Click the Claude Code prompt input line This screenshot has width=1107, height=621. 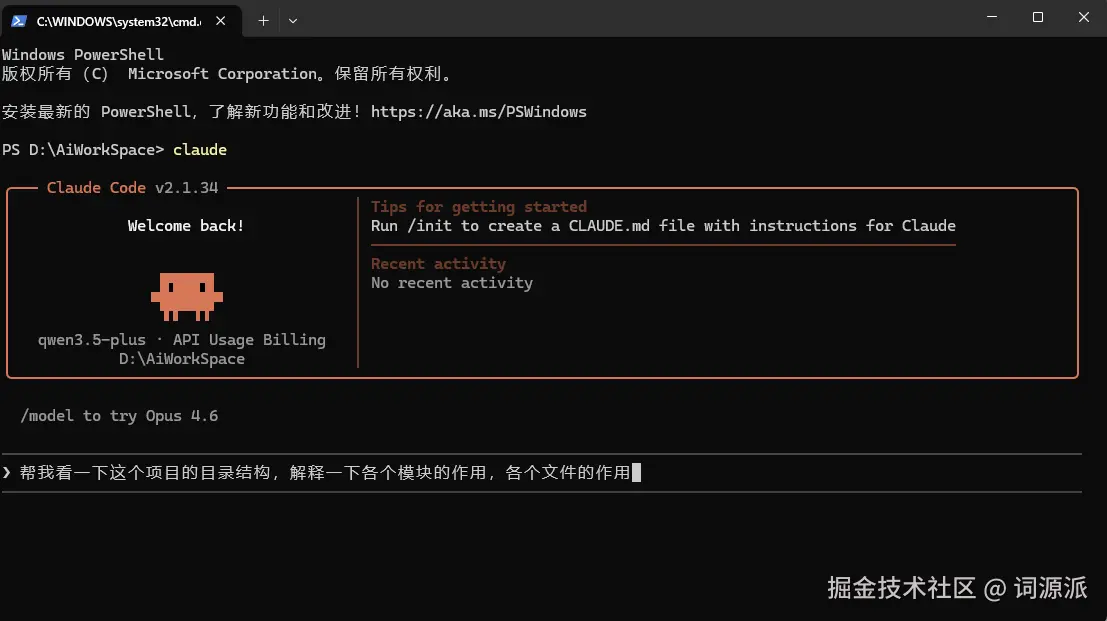[541, 472]
